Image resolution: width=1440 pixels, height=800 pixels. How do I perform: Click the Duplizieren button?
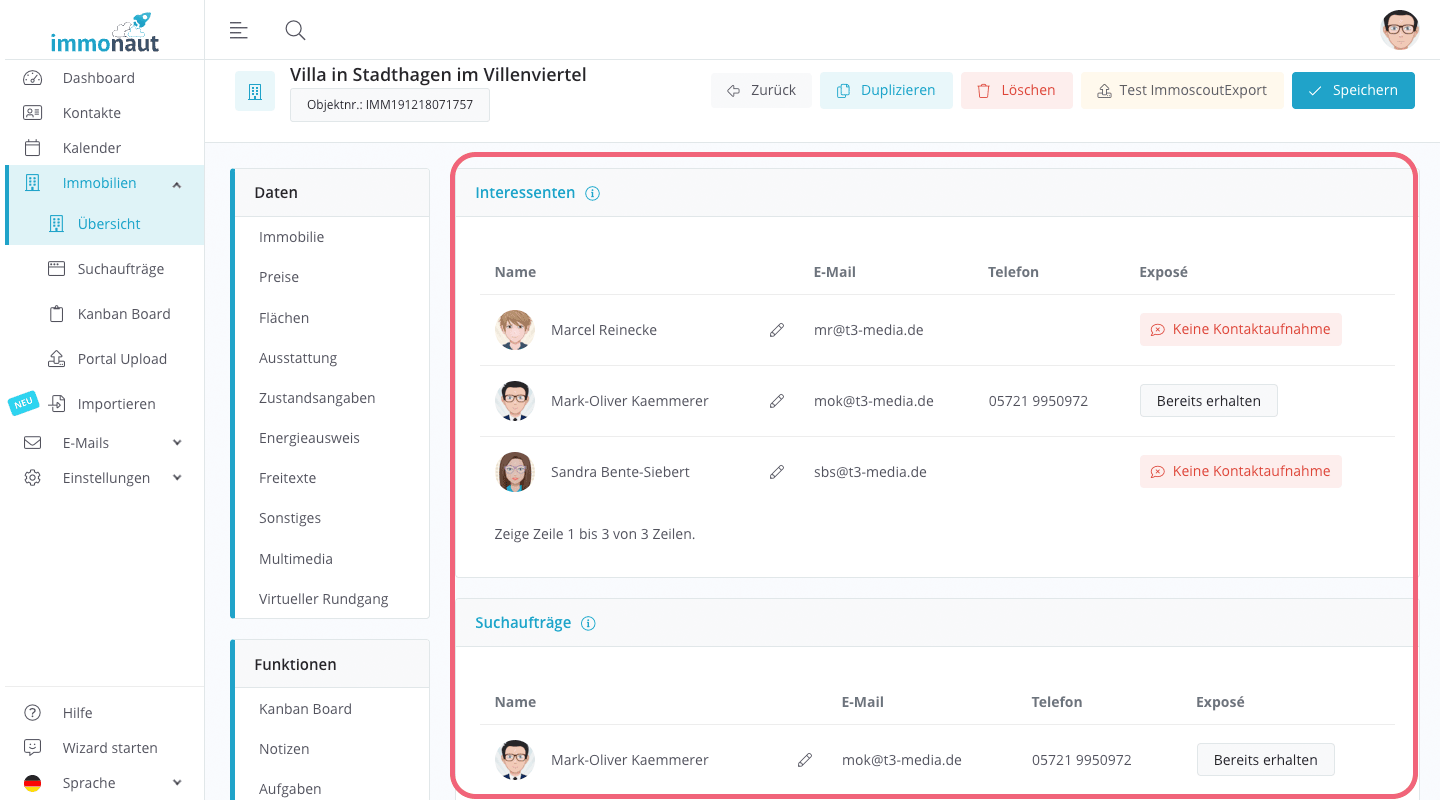(886, 90)
